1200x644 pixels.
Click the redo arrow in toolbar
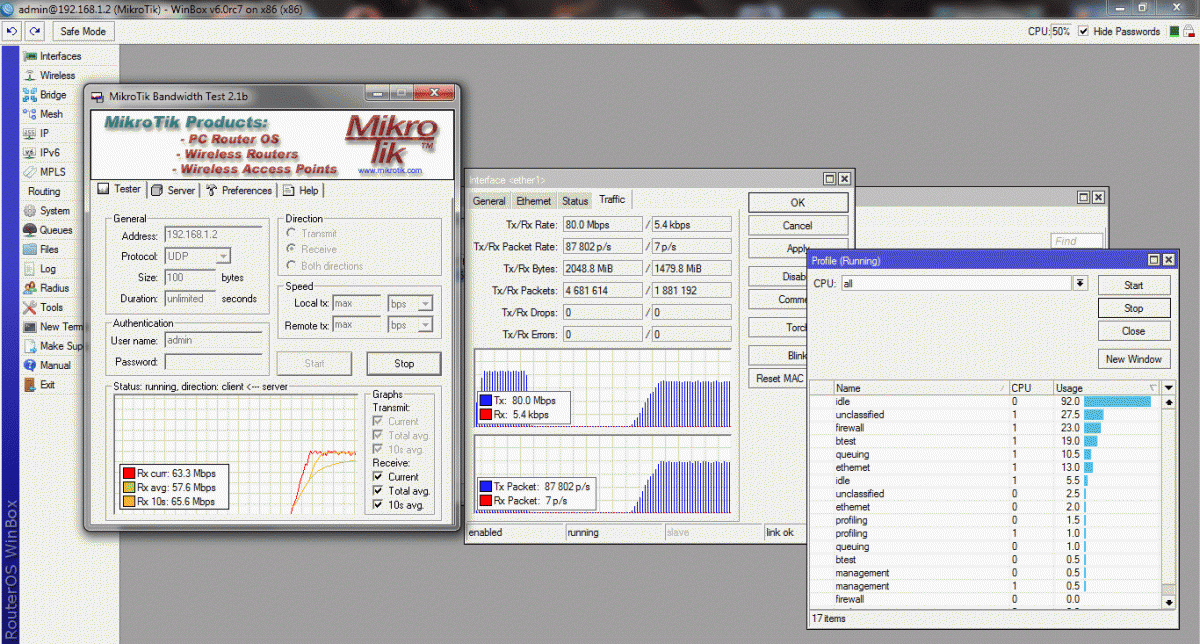tap(35, 31)
